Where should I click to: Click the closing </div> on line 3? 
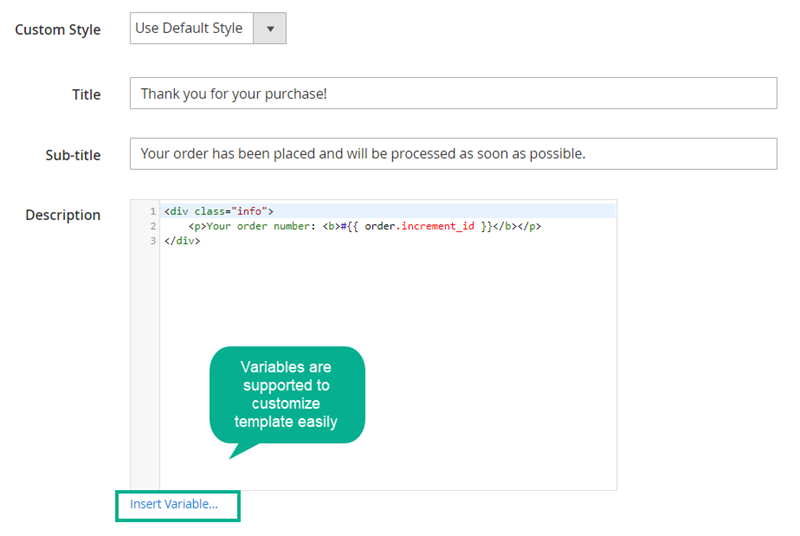(182, 241)
